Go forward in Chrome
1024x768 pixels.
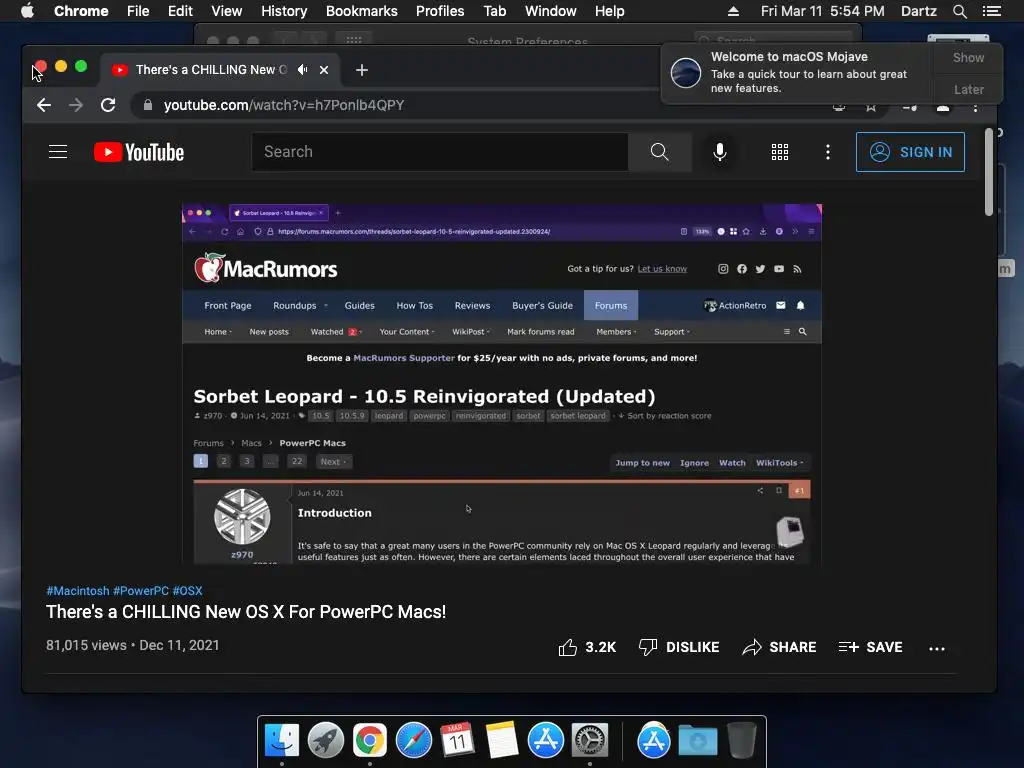(76, 105)
